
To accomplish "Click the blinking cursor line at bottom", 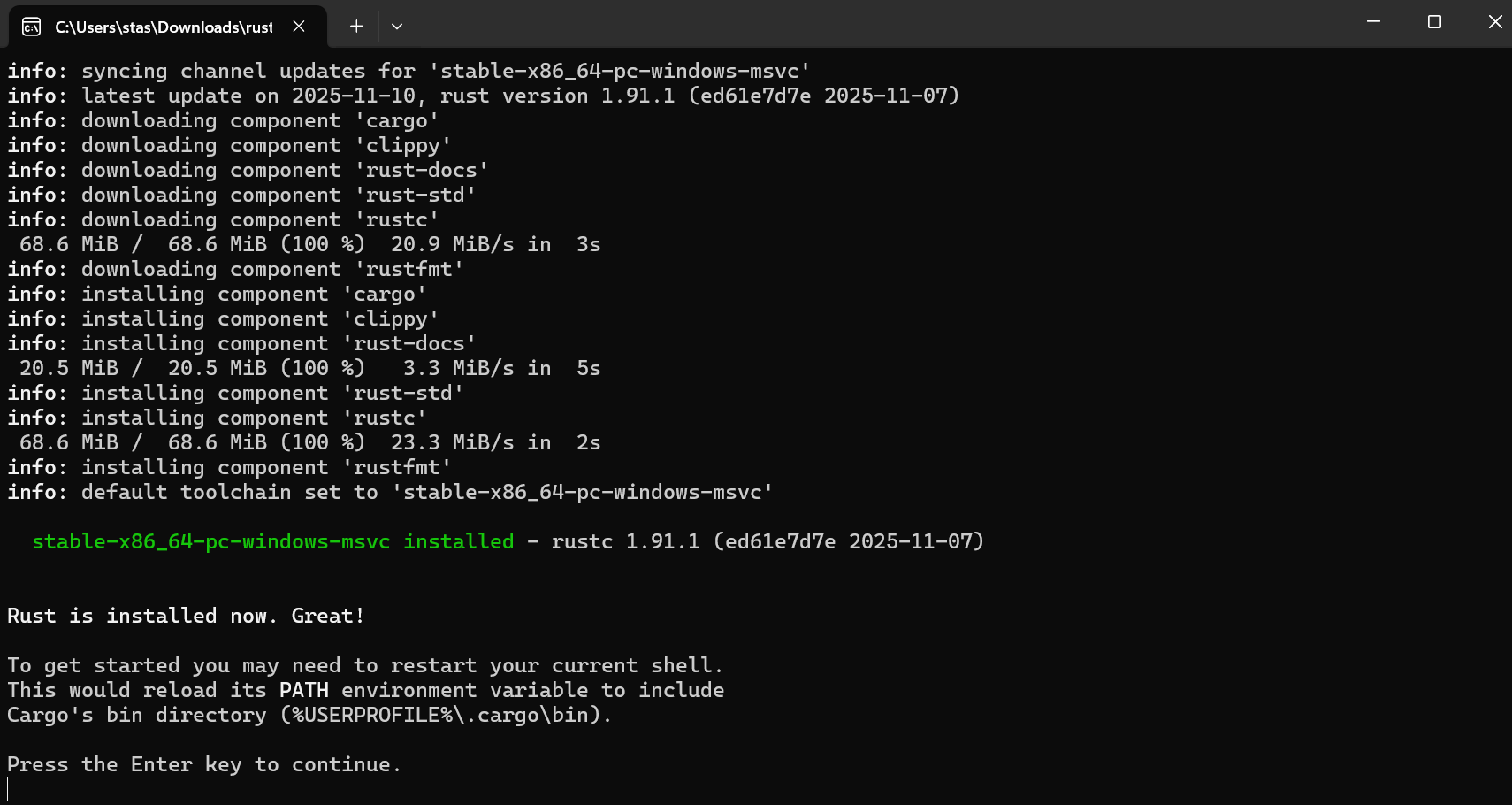I will click(x=9, y=789).
